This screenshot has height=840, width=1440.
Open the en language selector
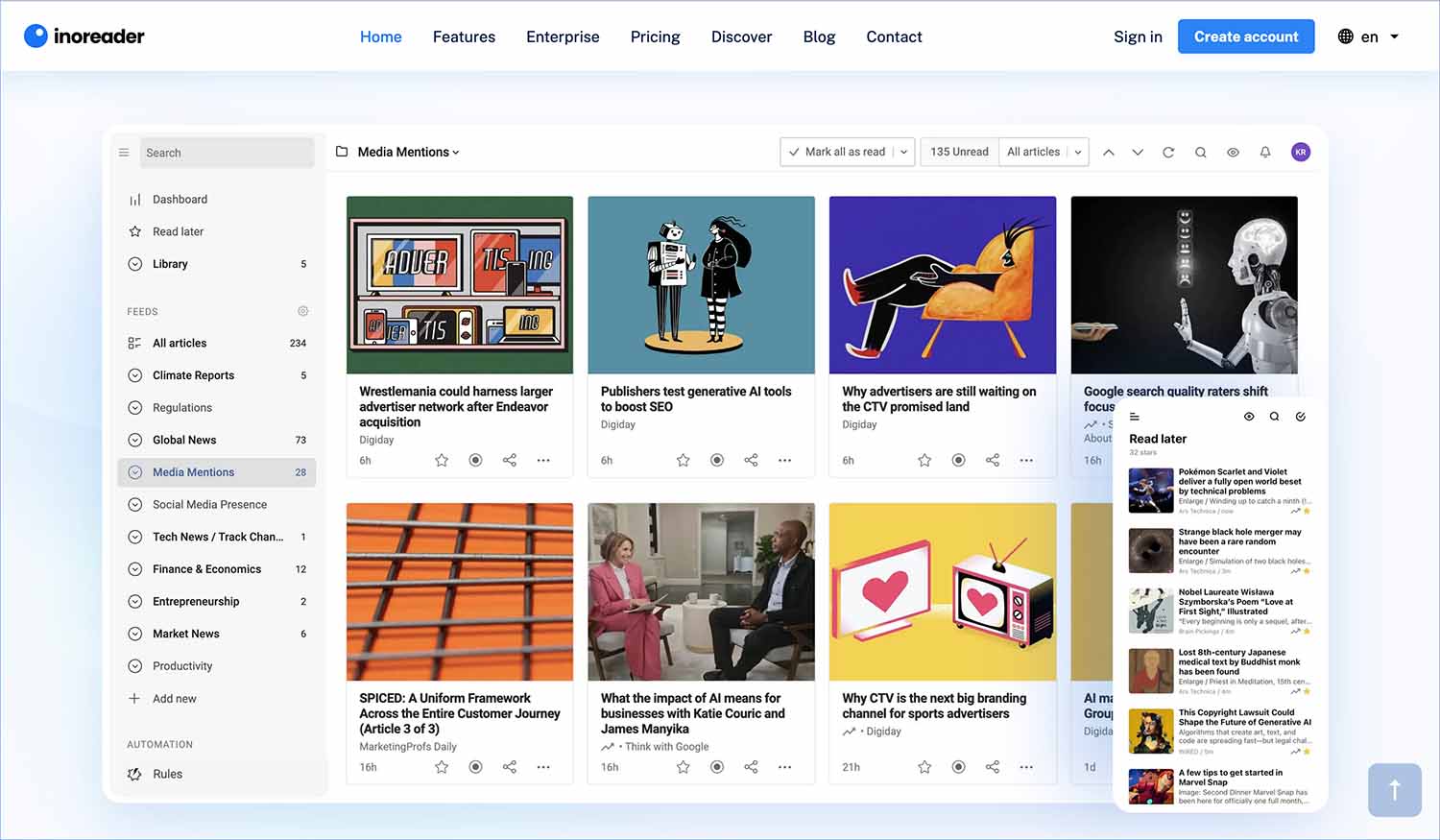(1369, 36)
